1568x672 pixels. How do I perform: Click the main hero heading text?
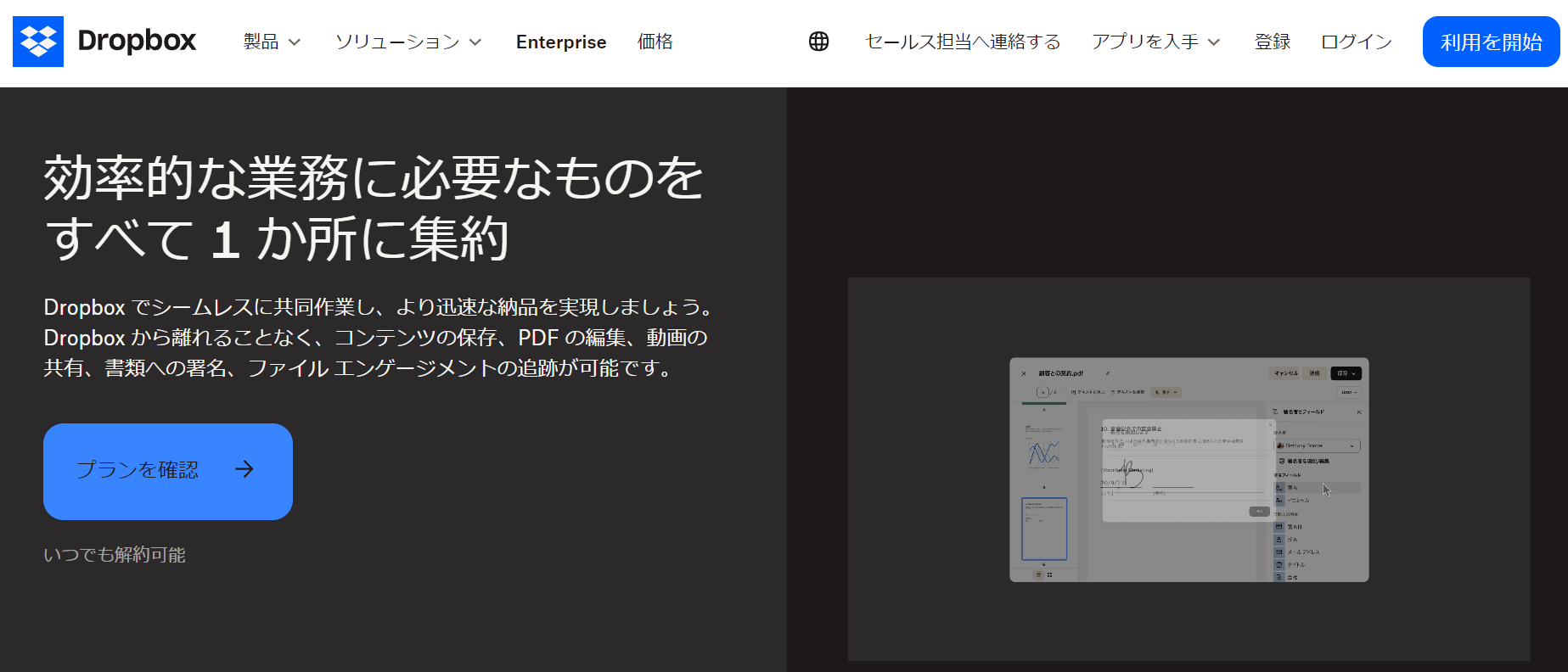(374, 208)
